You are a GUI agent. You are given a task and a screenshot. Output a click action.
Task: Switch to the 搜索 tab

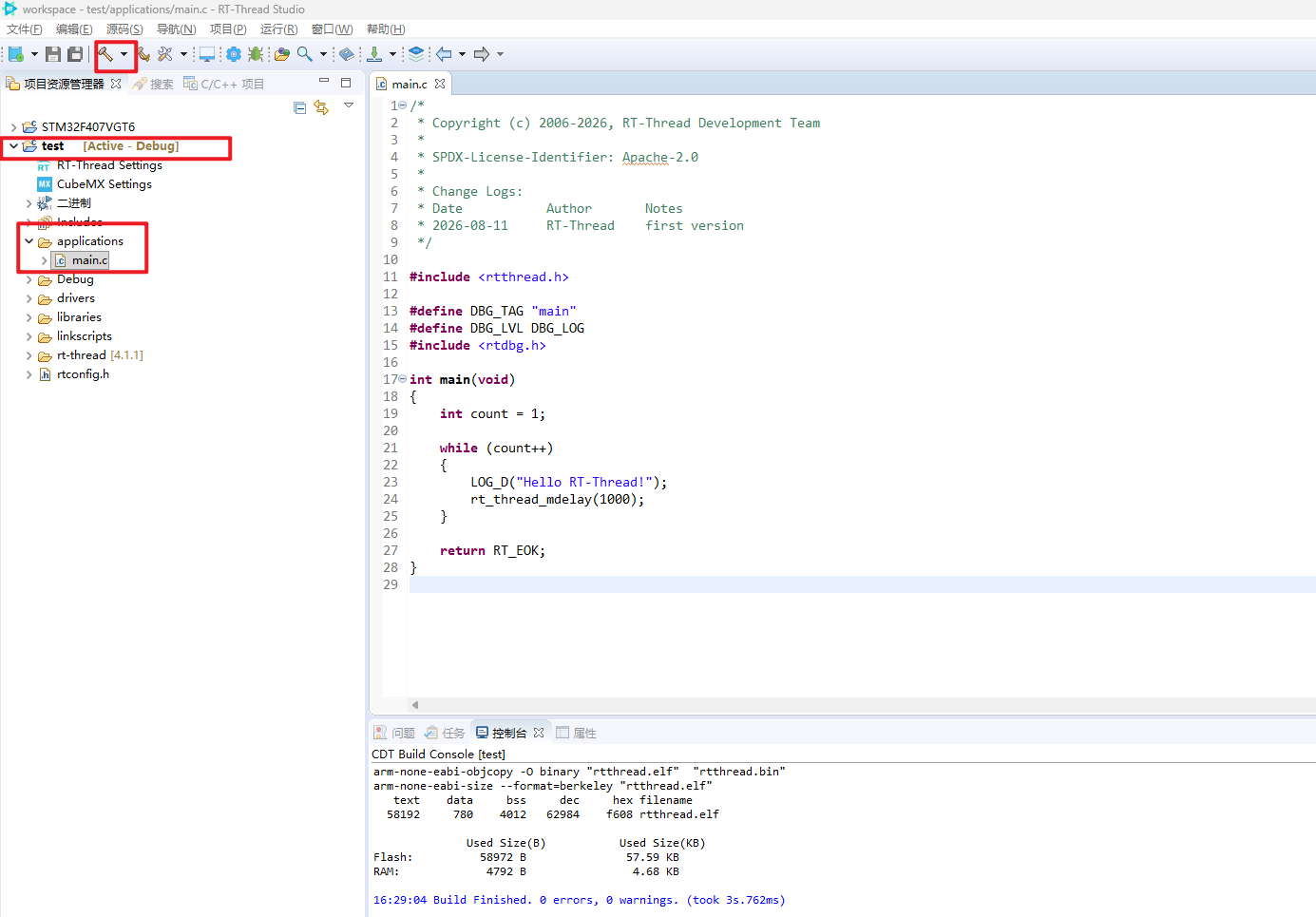(x=154, y=84)
